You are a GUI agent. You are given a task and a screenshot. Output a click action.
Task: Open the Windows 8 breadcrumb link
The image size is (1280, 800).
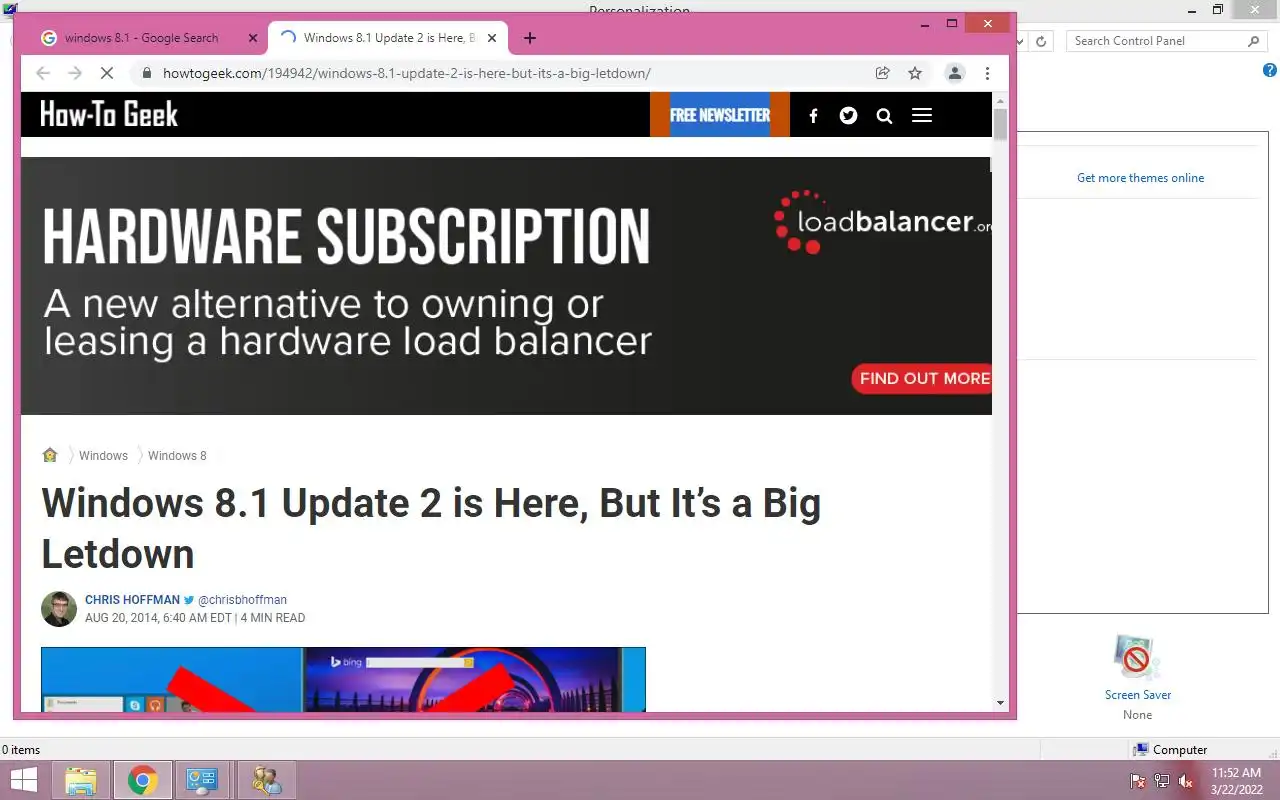177,456
